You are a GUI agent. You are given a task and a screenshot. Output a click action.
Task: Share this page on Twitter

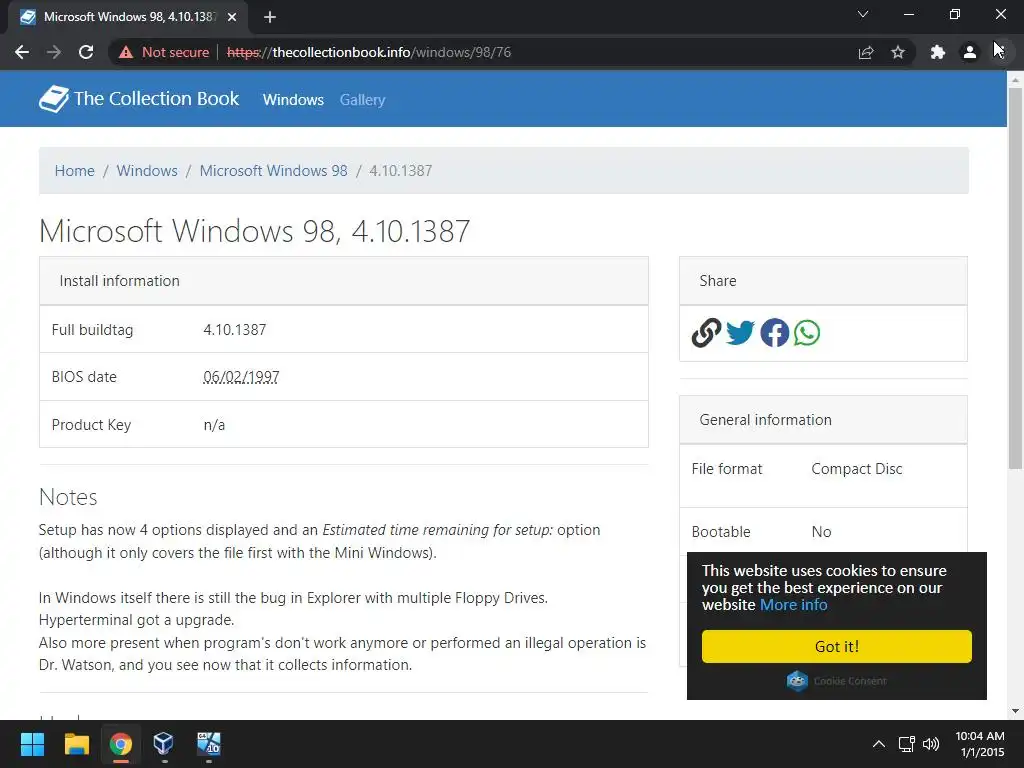[740, 333]
